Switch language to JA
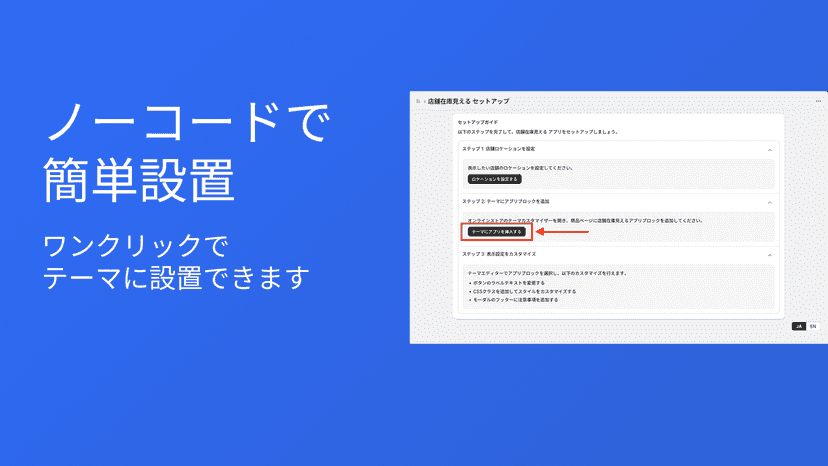 [x=798, y=327]
